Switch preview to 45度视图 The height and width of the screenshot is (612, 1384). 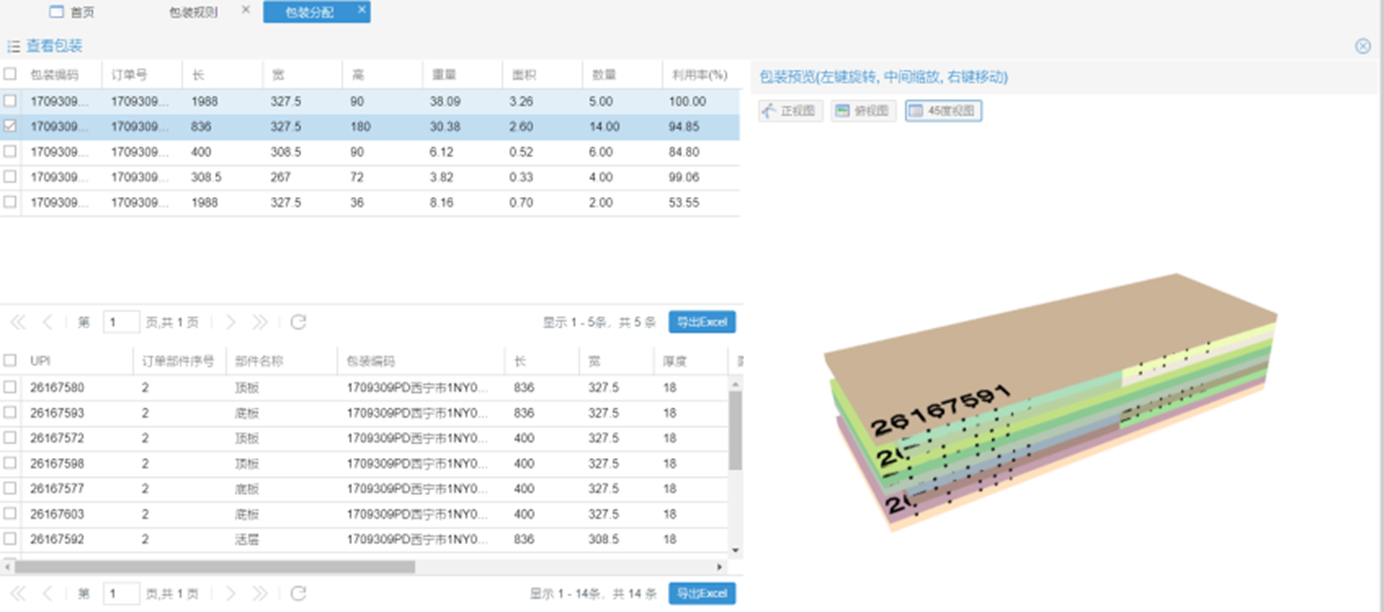[943, 111]
